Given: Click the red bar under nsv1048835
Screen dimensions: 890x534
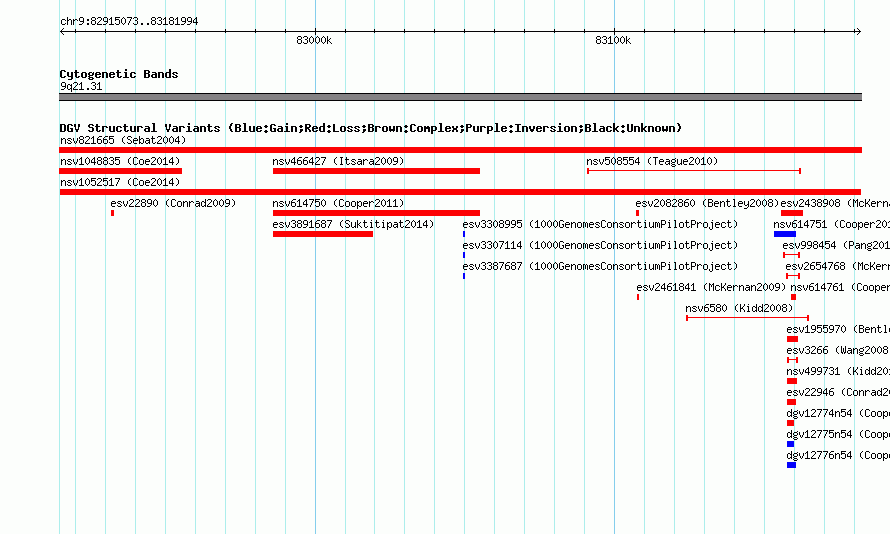Looking at the screenshot, I should [120, 171].
